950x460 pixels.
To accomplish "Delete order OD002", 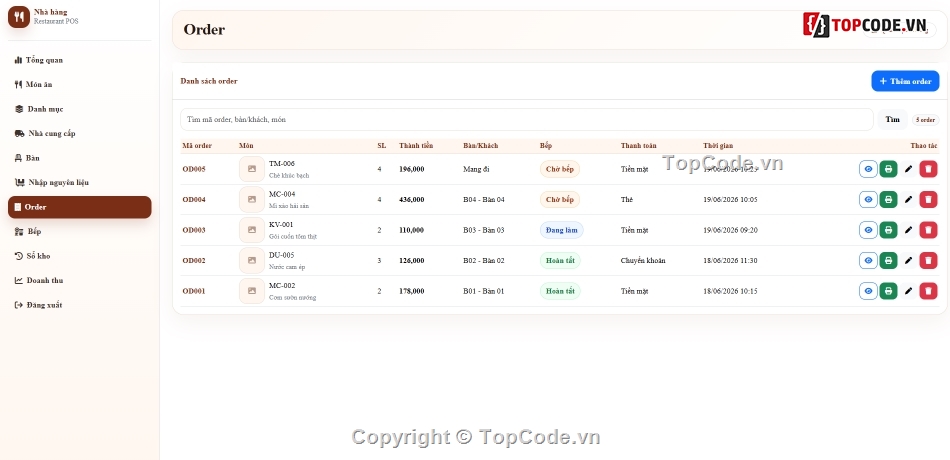I will (x=928, y=261).
